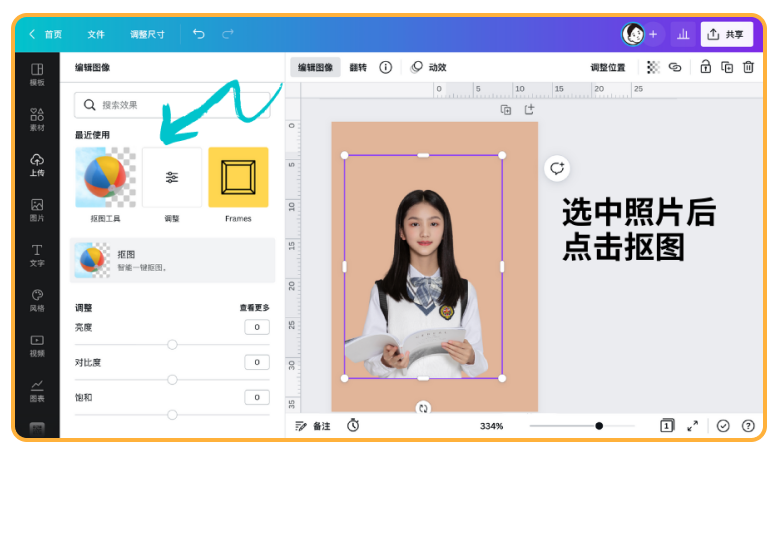Viewport: 779px width, 534px height.
Task: Click the info circle icon
Action: click(x=386, y=67)
